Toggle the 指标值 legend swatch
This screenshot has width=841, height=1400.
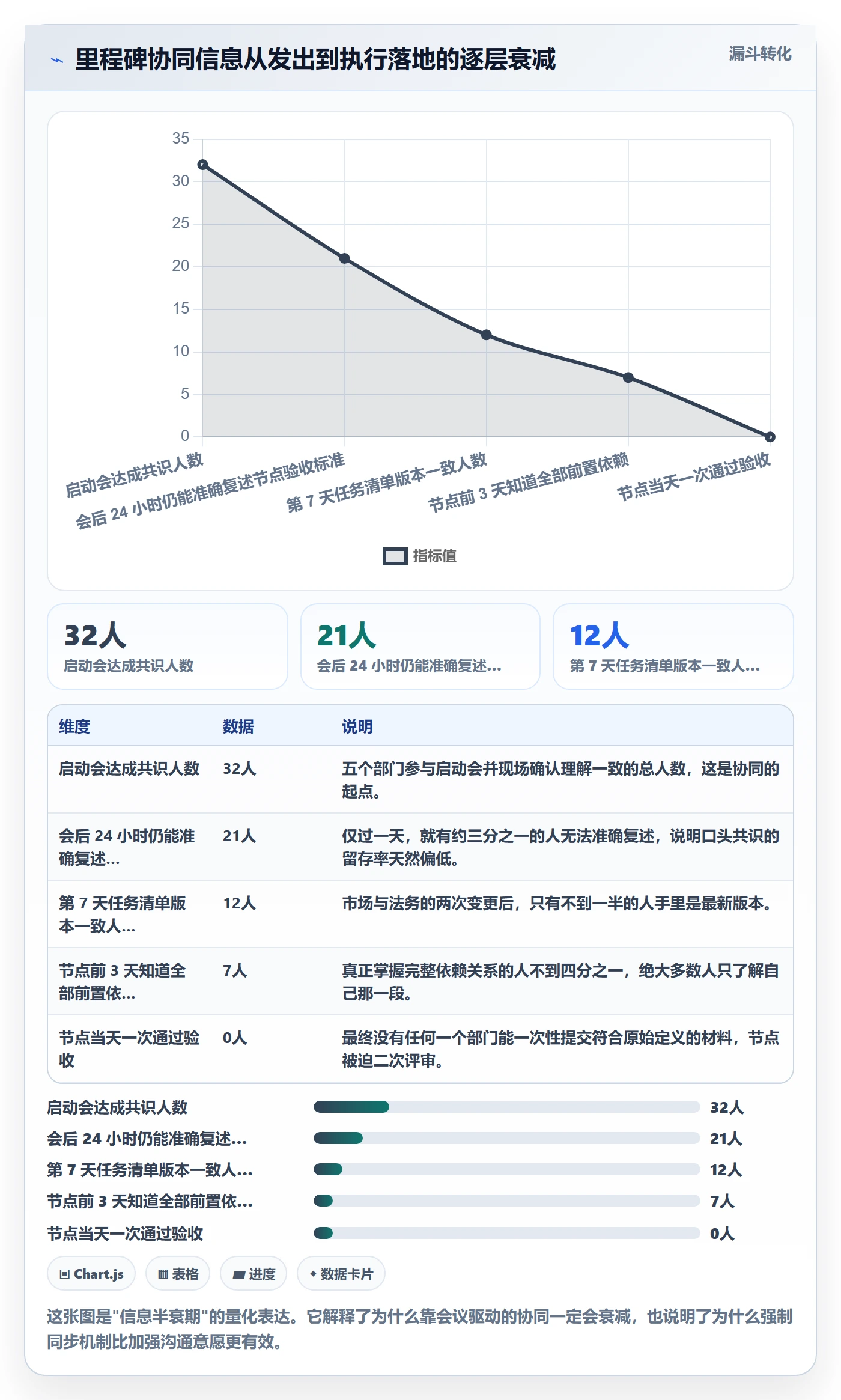point(395,556)
